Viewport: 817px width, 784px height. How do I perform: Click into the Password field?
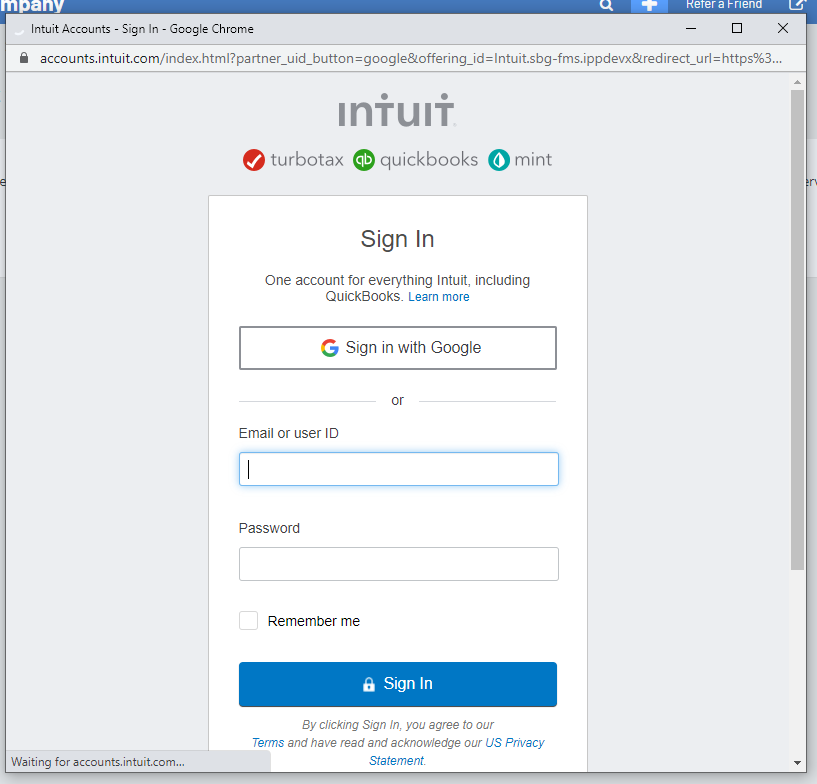(399, 564)
